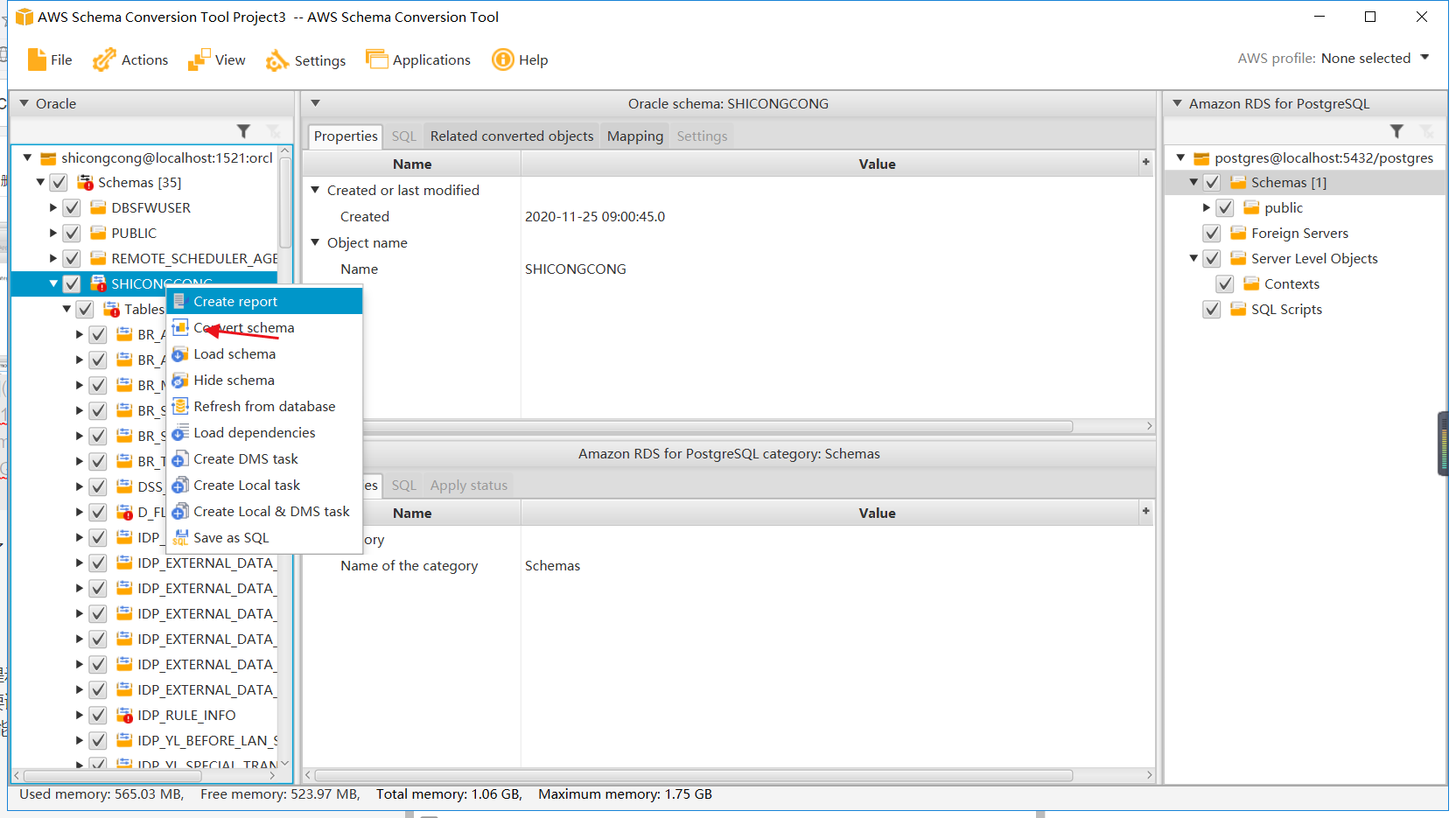Toggle the SQL Scripts checkbox

(x=1212, y=310)
